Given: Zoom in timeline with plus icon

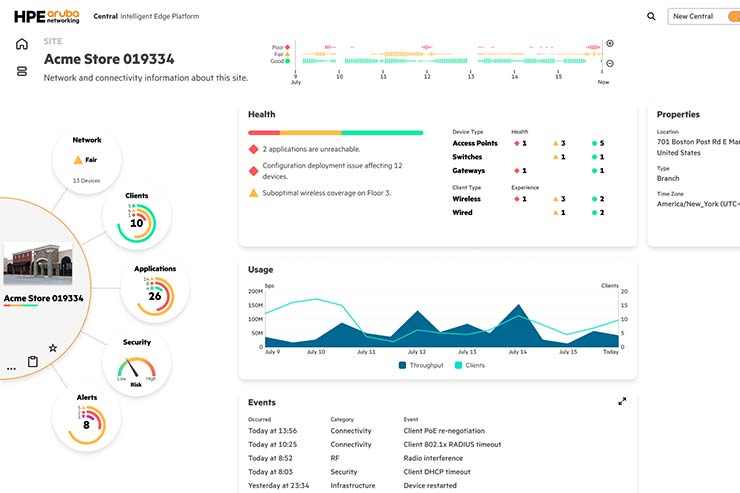Looking at the screenshot, I should click(x=610, y=44).
